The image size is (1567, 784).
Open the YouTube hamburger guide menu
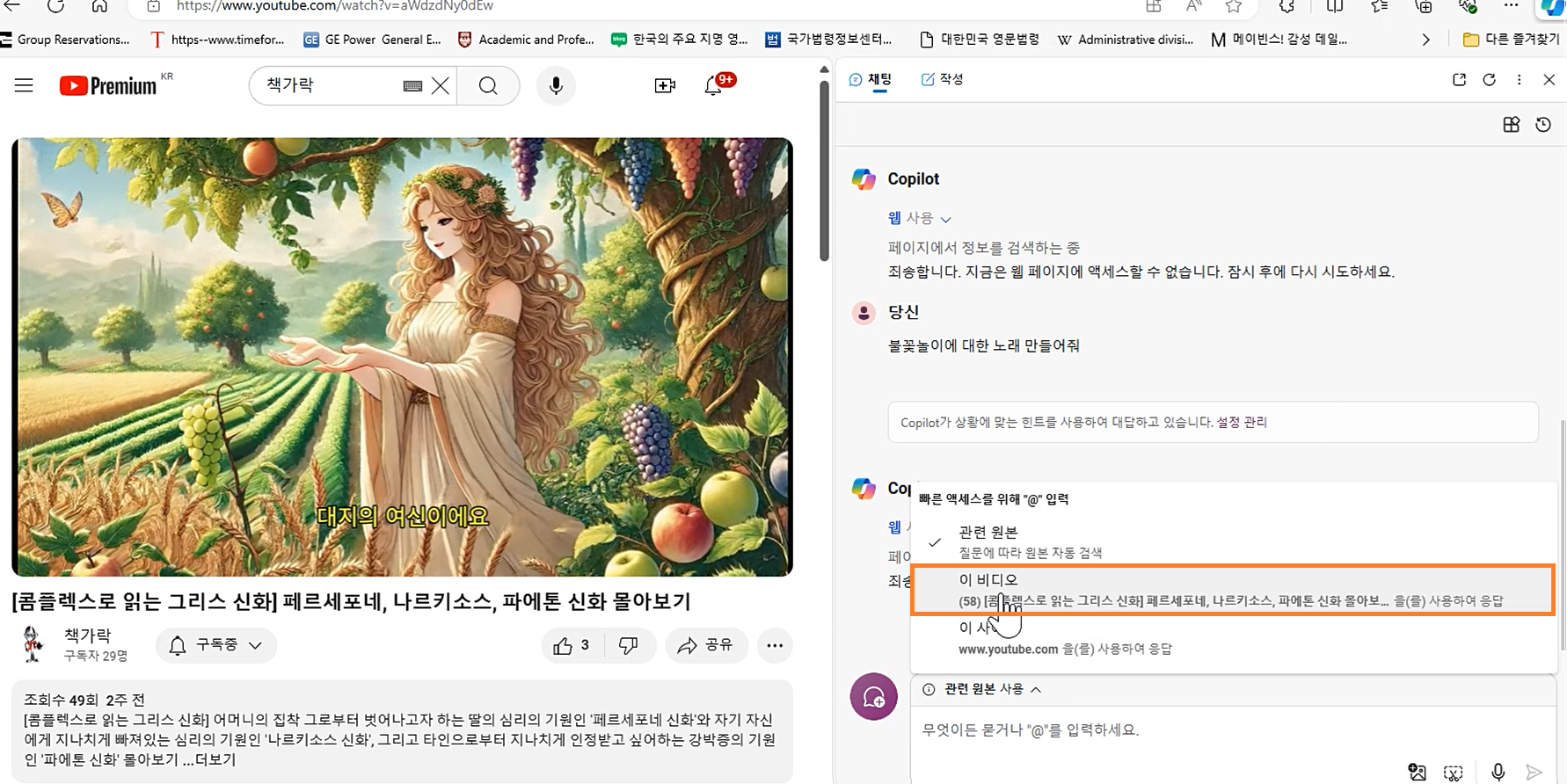tap(24, 85)
